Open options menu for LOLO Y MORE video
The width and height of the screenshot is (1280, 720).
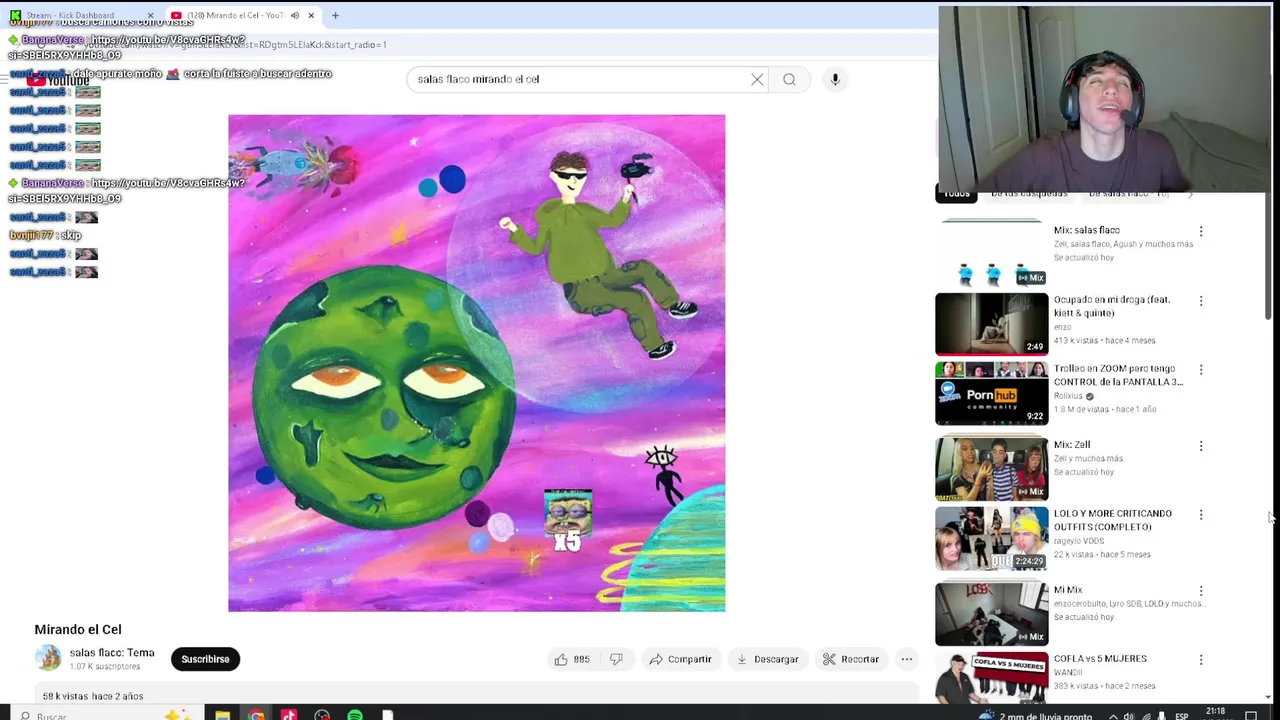[x=1201, y=514]
